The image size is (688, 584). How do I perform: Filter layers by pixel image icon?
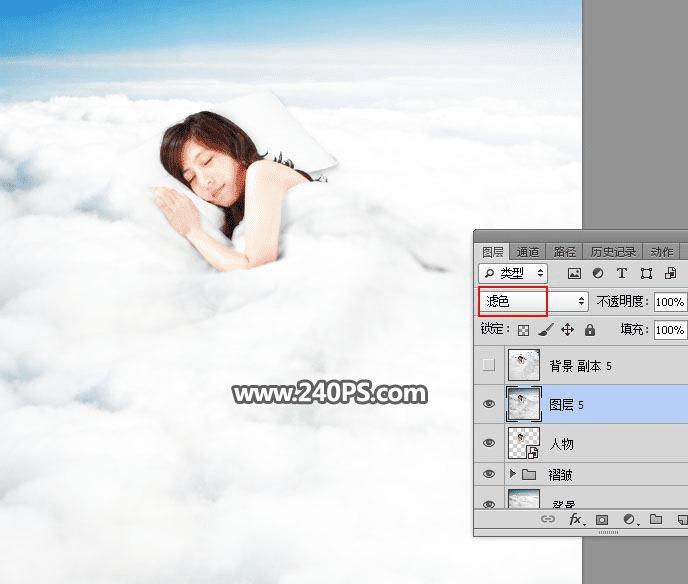click(574, 273)
